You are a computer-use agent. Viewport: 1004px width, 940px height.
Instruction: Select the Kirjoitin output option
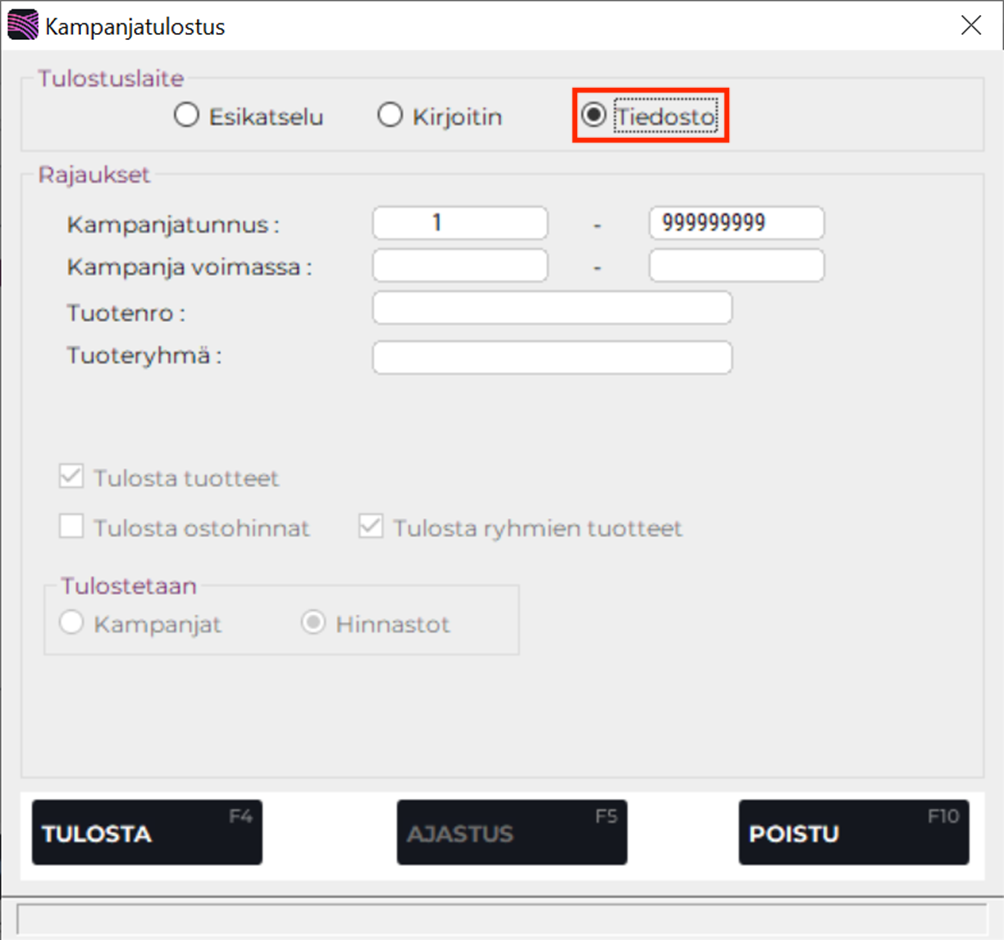(x=389, y=115)
